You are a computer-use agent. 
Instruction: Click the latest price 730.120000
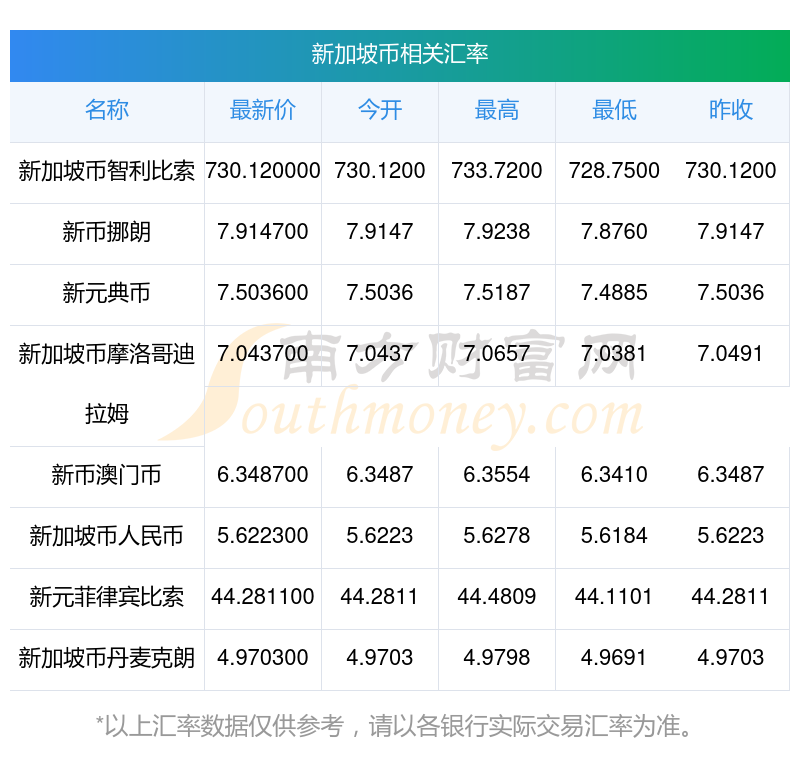click(263, 171)
